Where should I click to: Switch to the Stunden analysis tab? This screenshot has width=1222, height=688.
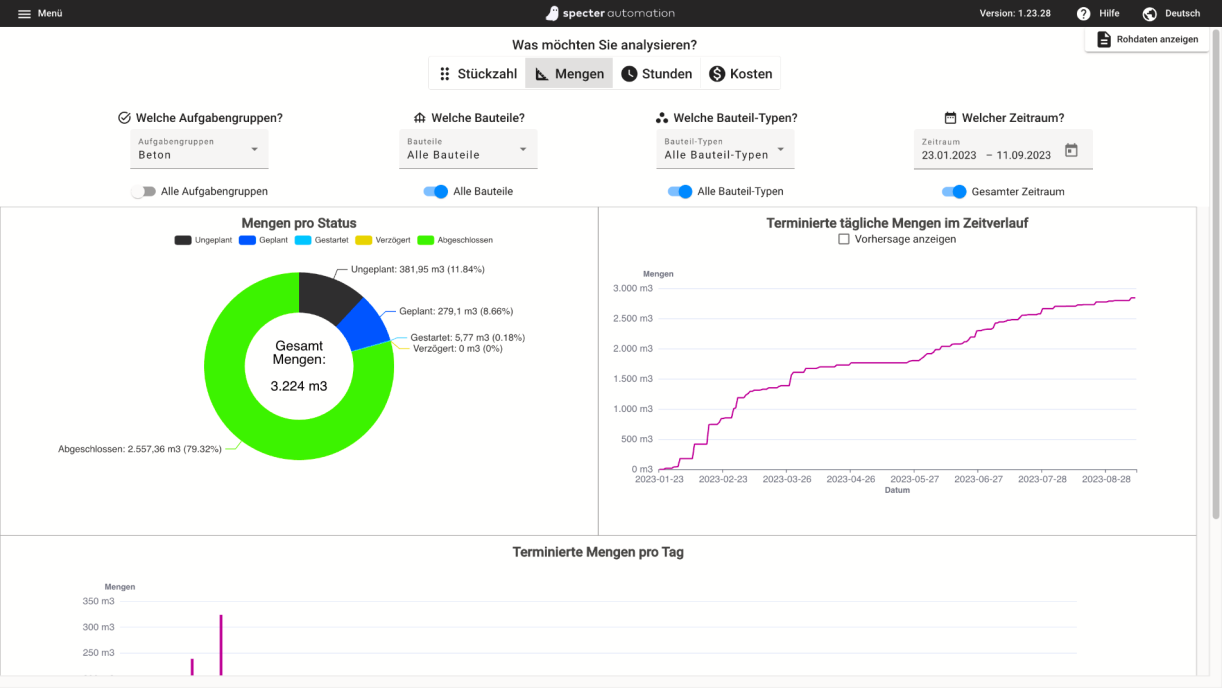point(656,74)
